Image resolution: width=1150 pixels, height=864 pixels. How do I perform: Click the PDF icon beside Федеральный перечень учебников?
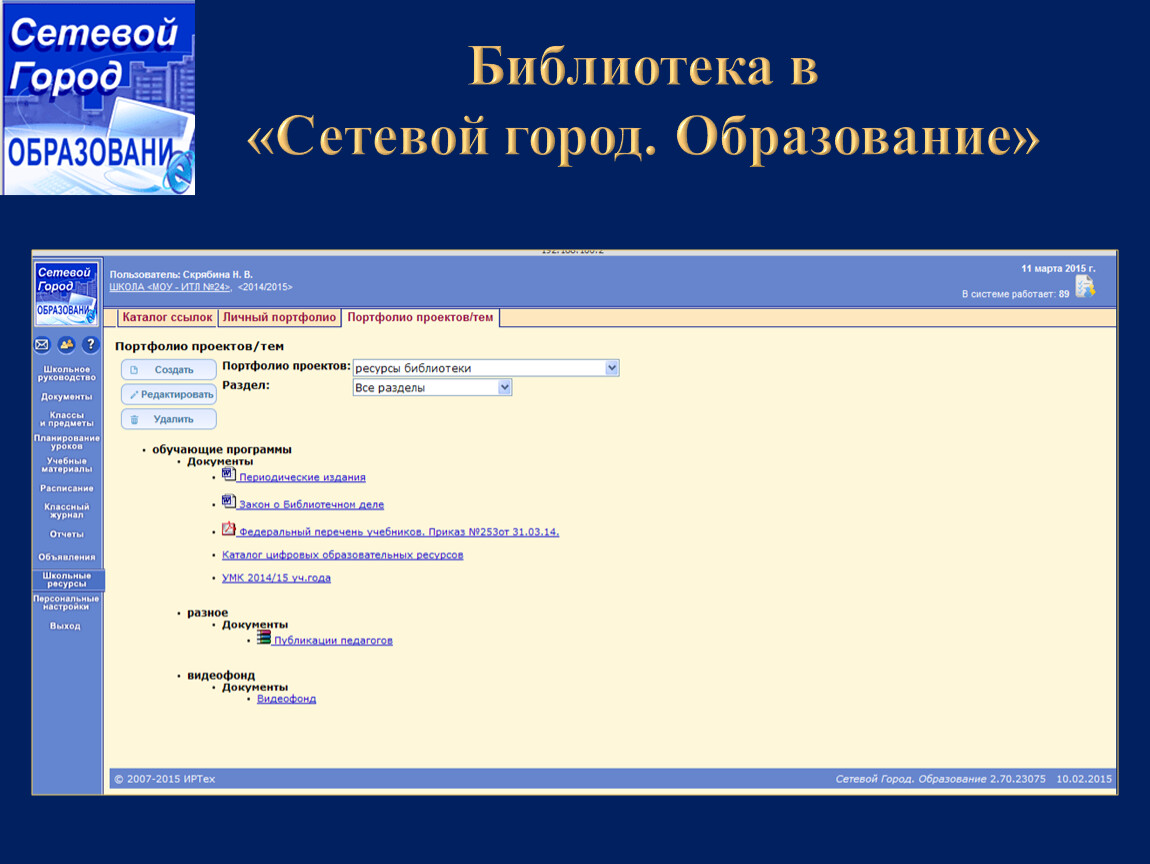click(228, 529)
